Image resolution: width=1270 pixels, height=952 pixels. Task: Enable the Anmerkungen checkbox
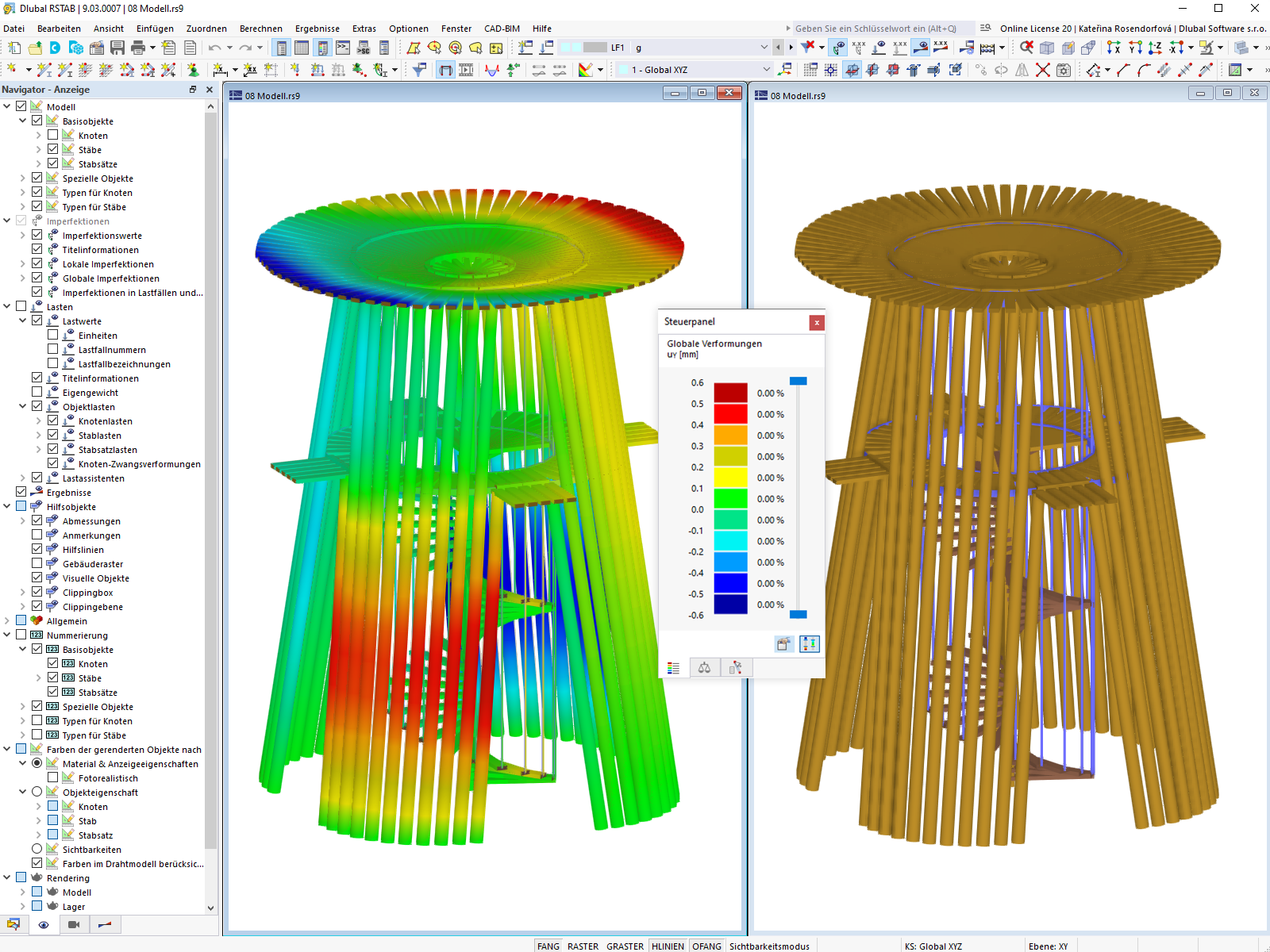[x=37, y=535]
